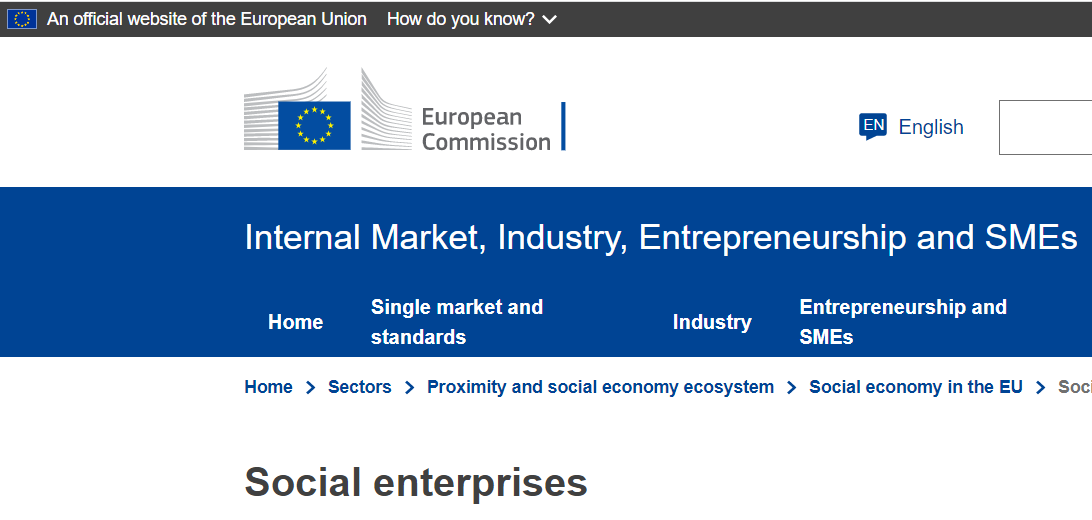Expand the 'How do you know?' dropdown
The width and height of the screenshot is (1092, 520).
coord(461,19)
